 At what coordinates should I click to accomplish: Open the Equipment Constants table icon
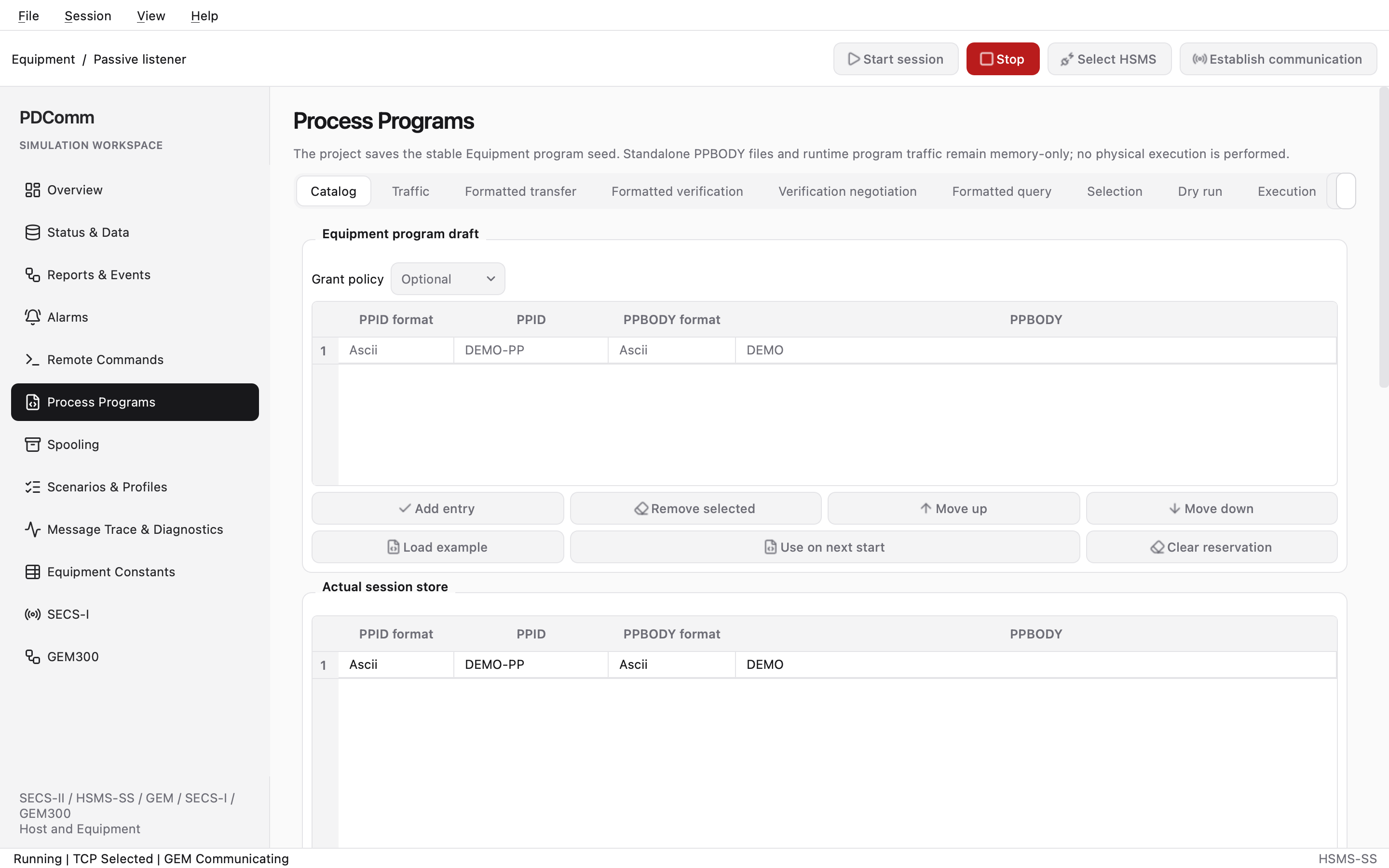(x=33, y=572)
